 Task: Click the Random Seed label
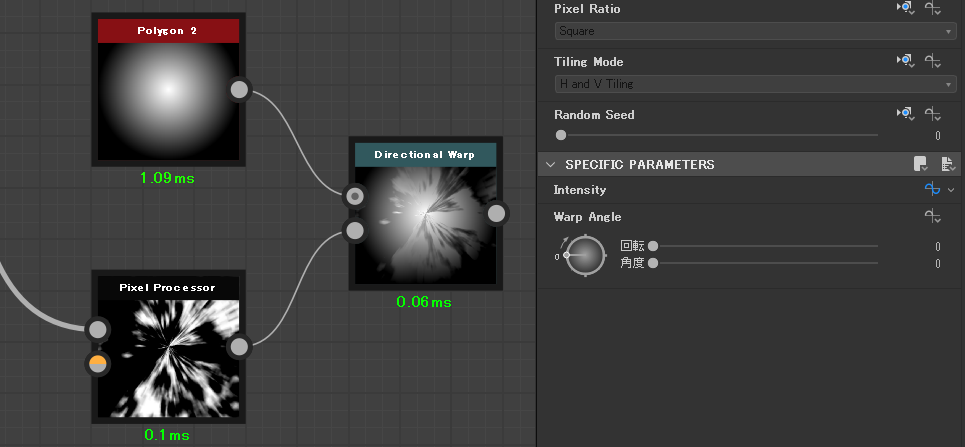(594, 115)
